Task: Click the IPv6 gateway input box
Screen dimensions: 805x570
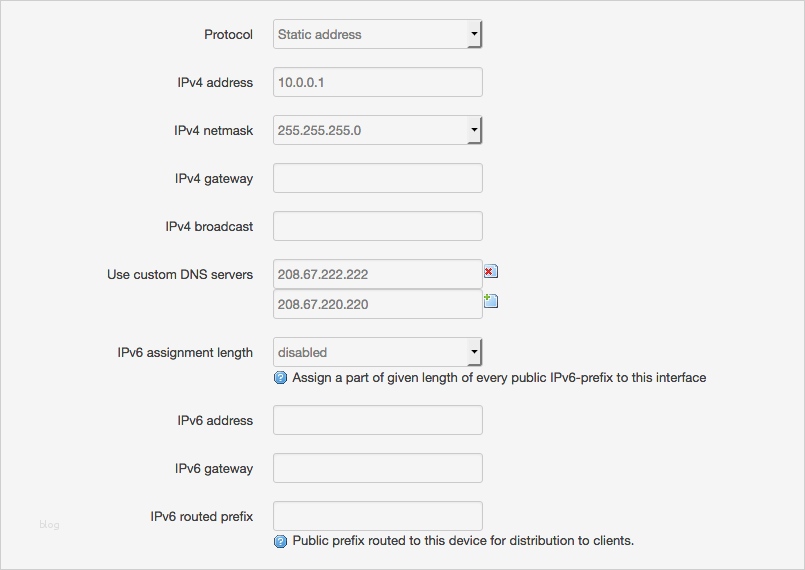Action: [377, 468]
